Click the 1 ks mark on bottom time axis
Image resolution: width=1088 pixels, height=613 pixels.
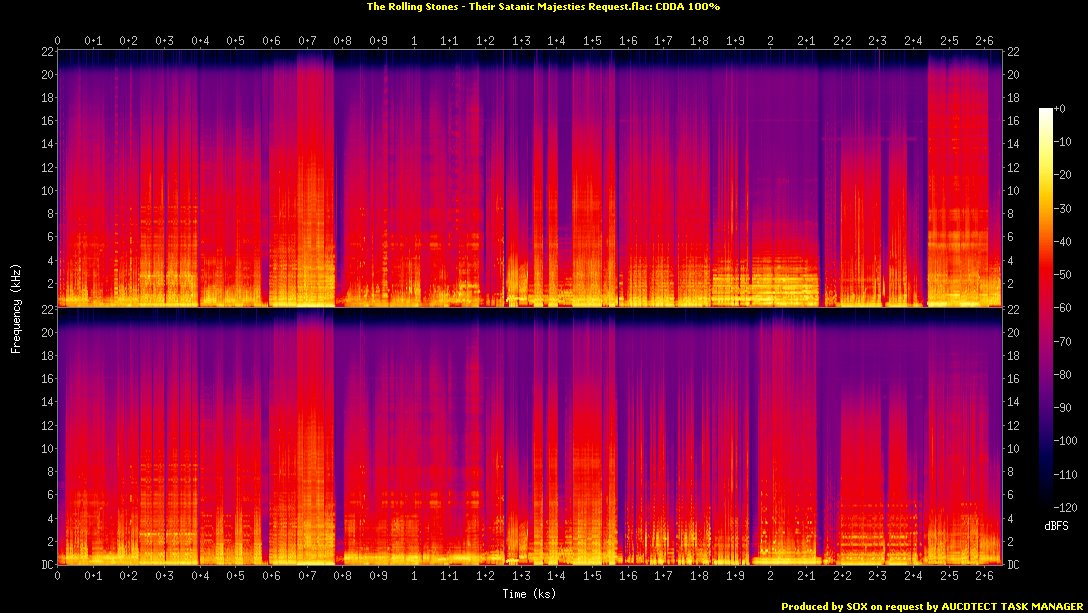pos(414,576)
